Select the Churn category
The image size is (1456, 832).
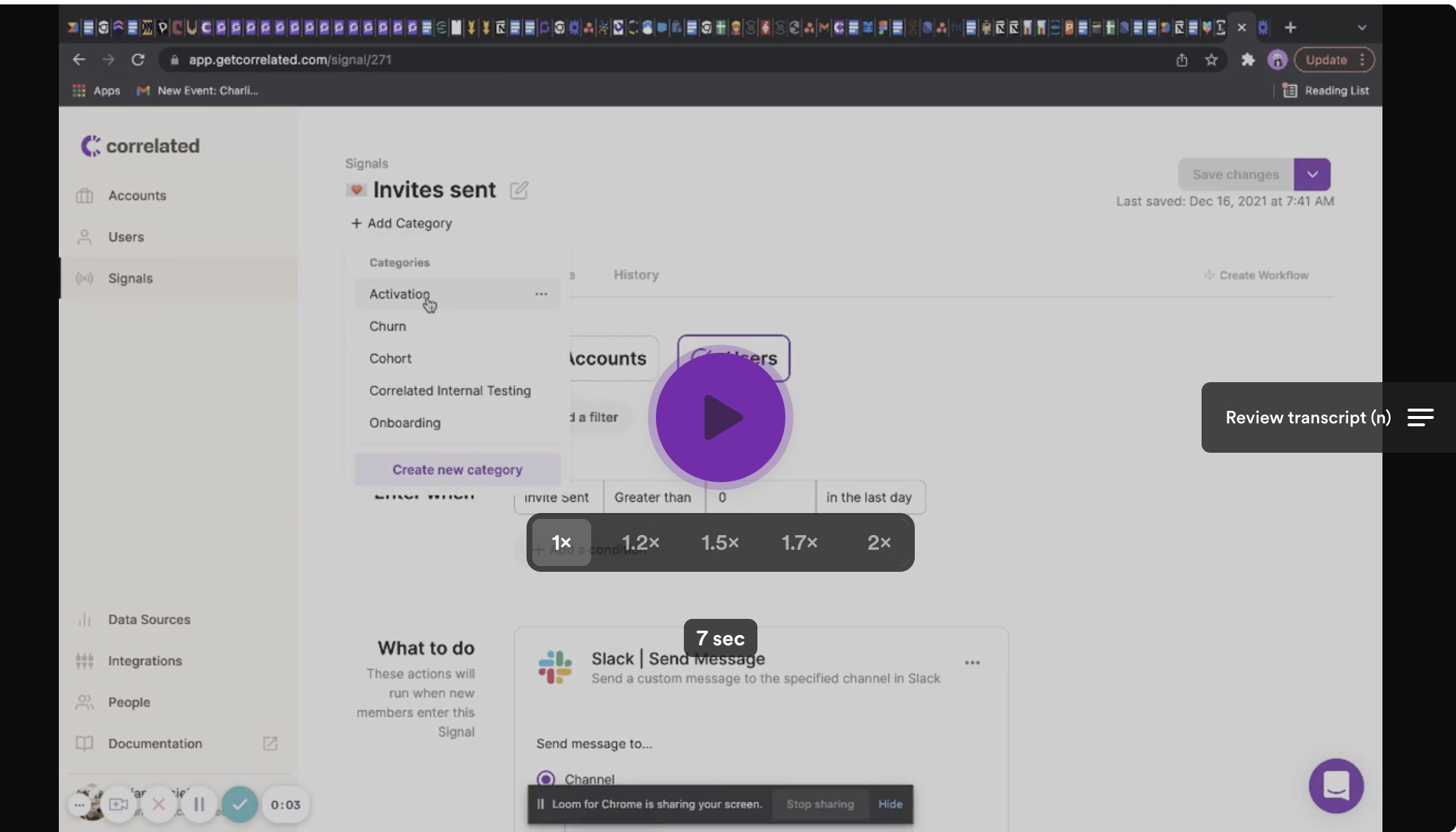(x=388, y=326)
